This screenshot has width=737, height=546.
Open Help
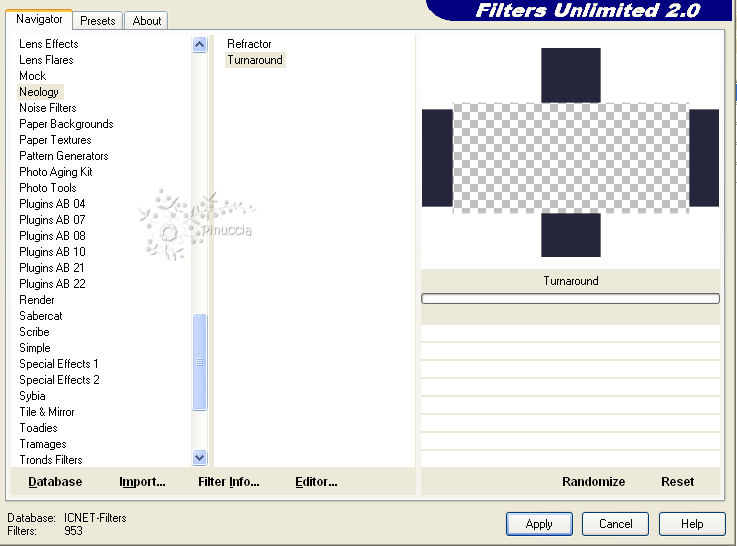point(692,523)
